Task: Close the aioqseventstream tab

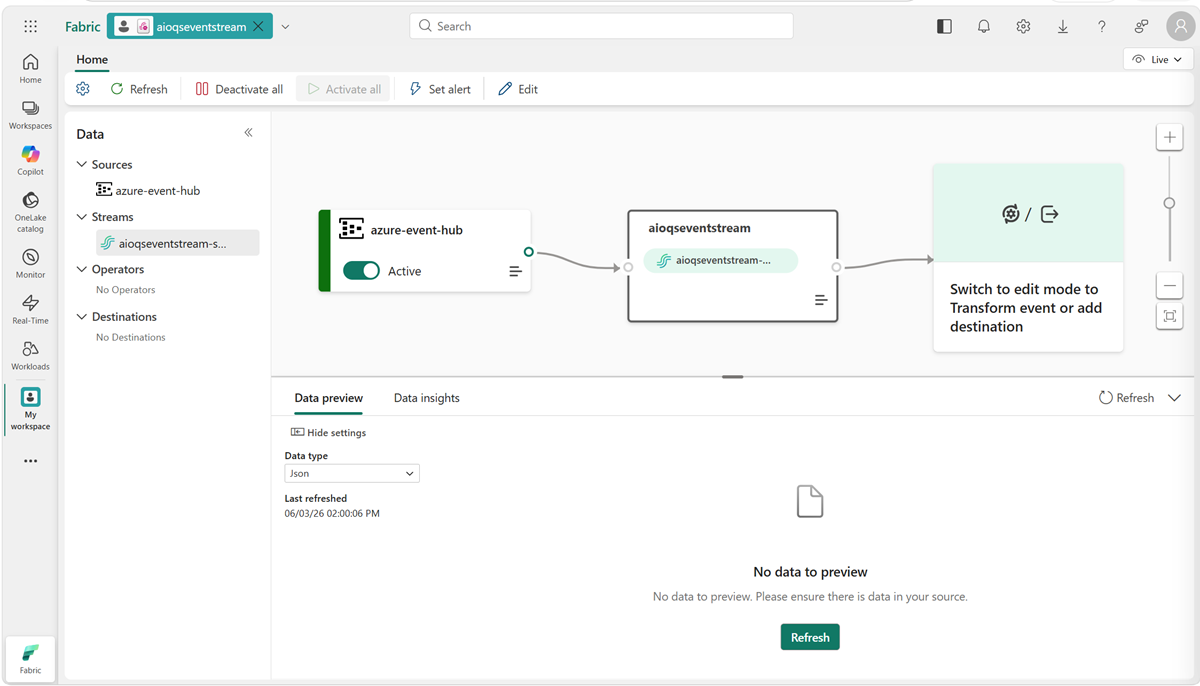Action: pos(258,27)
